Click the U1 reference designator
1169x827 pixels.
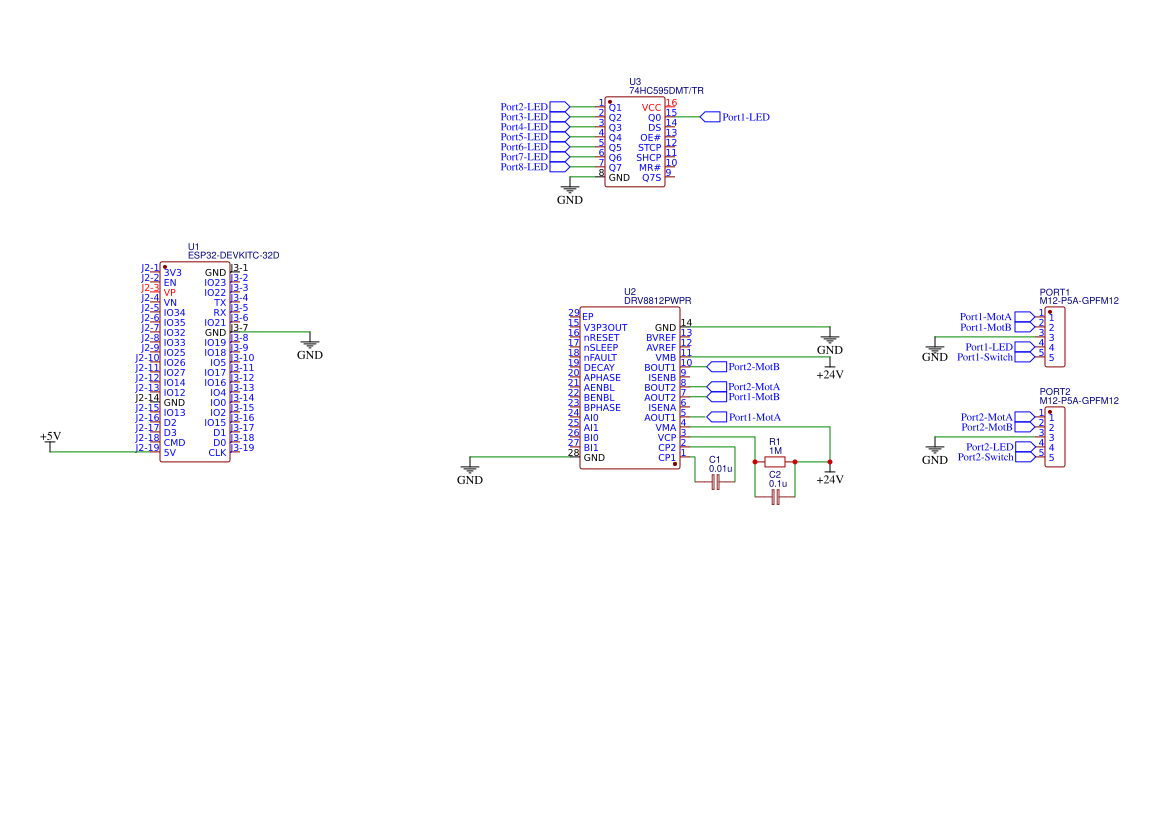(x=194, y=247)
